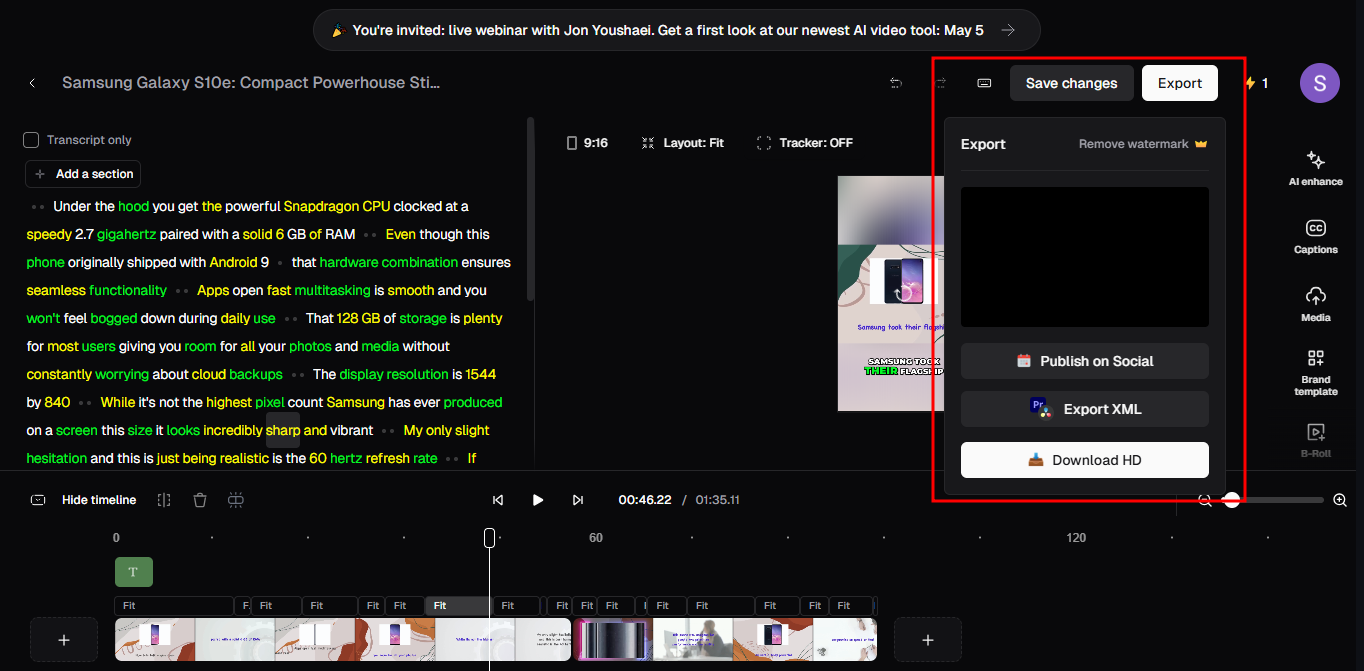
Task: Click the delete trash icon in timeline toolbar
Action: pyautogui.click(x=200, y=500)
